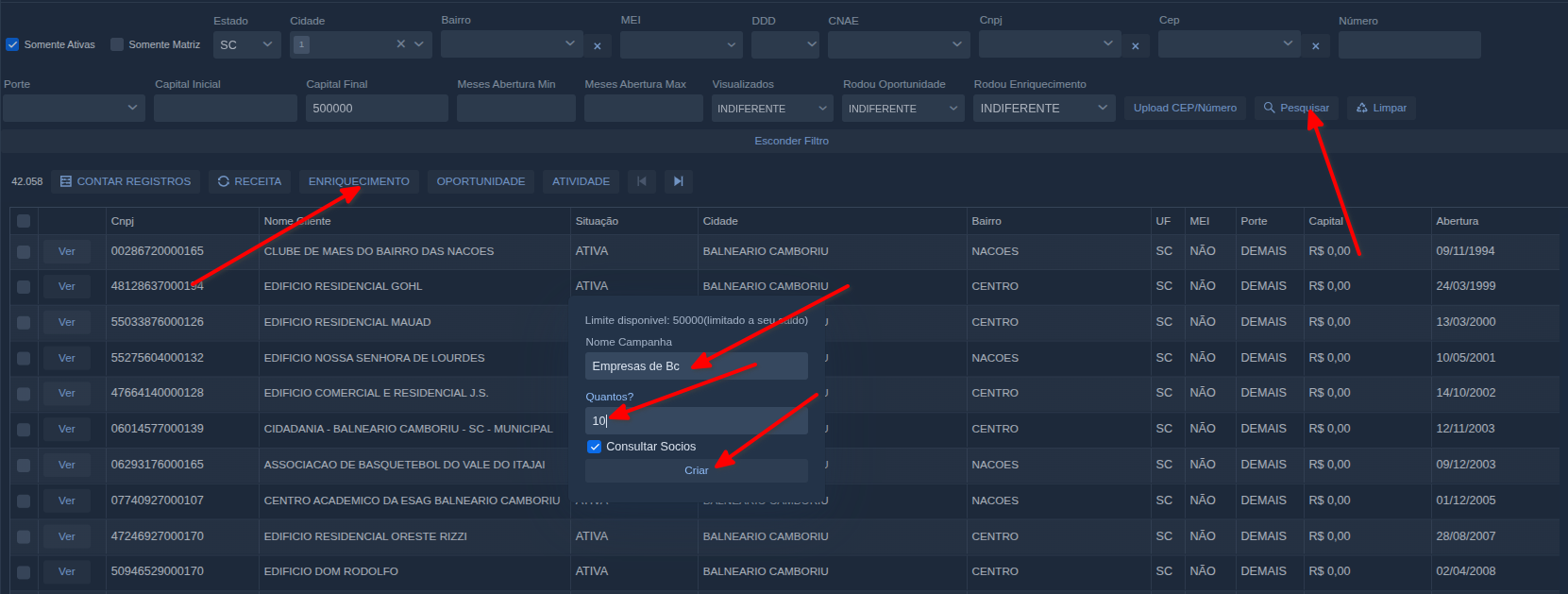Open the Enriquecimento action
This screenshot has height=594, width=1568.
click(359, 181)
